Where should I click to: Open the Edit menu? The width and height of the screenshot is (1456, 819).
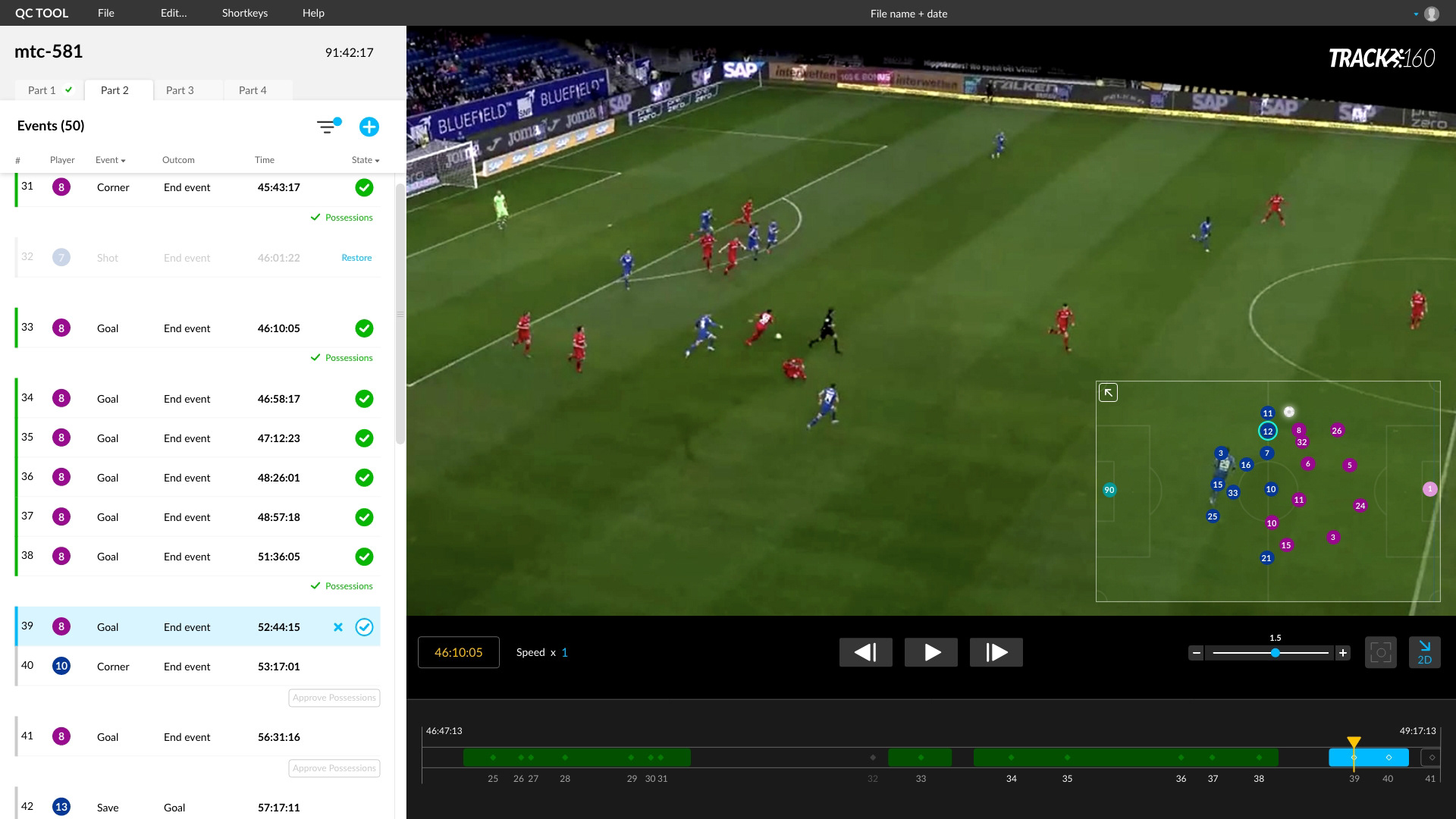pyautogui.click(x=174, y=13)
